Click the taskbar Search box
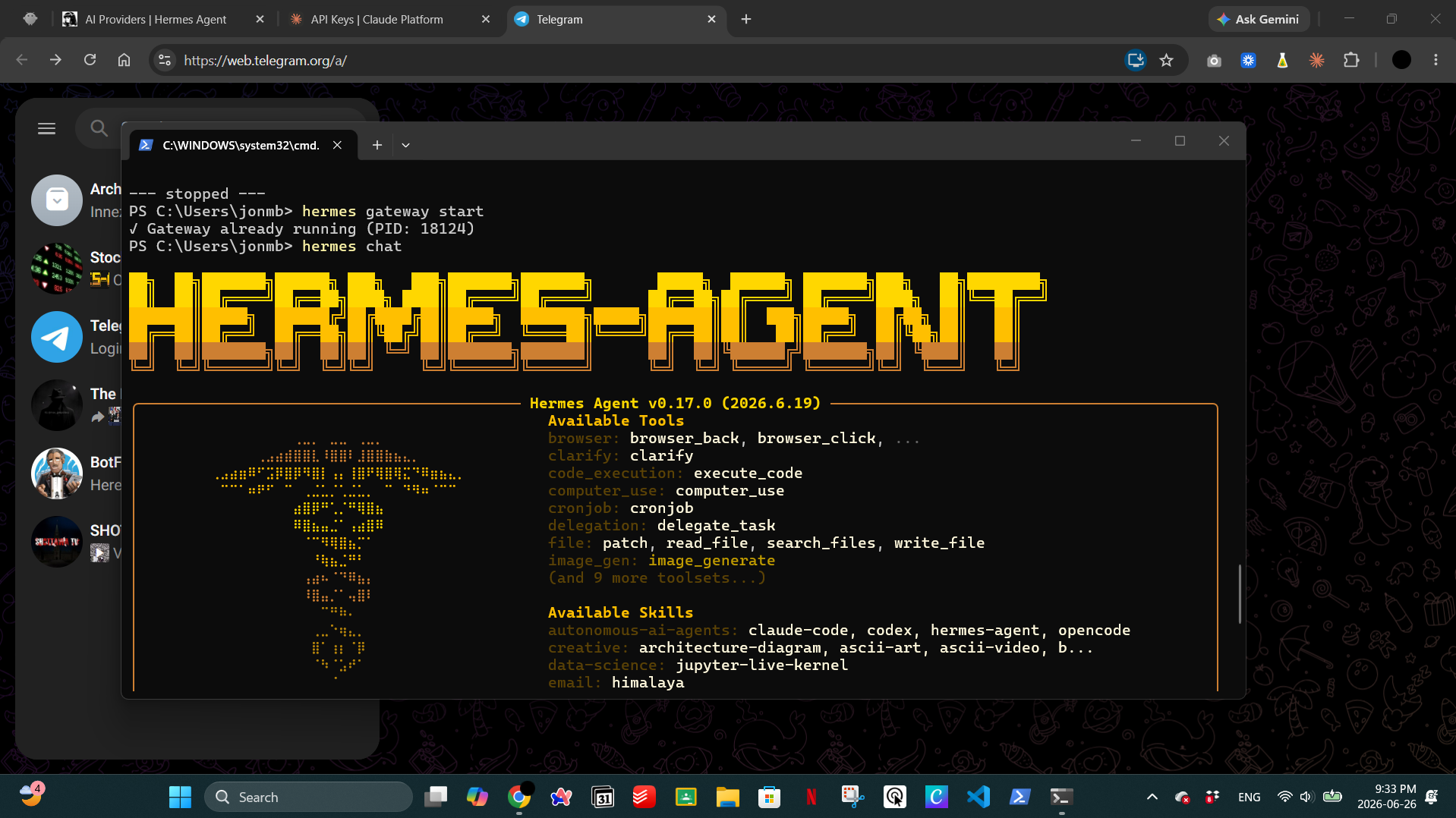Viewport: 1456px width, 818px height. 308,797
